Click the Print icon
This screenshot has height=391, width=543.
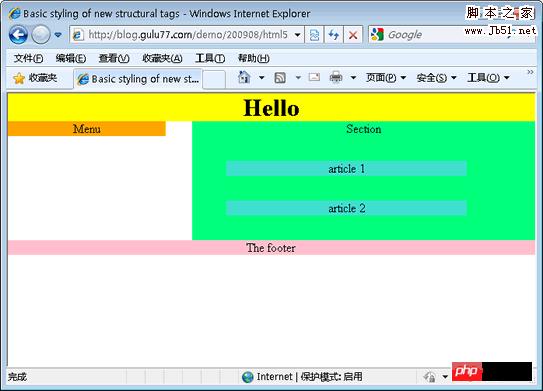336,77
